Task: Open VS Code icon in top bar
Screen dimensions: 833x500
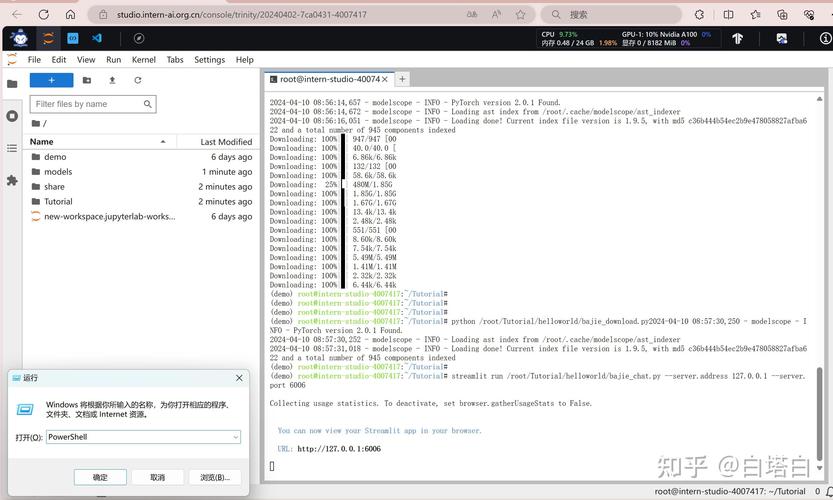Action: click(97, 38)
